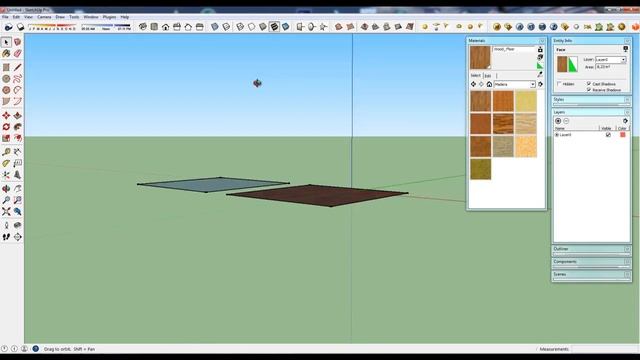This screenshot has width=640, height=360.
Task: Uncheck Receive Shadows option
Action: [589, 89]
